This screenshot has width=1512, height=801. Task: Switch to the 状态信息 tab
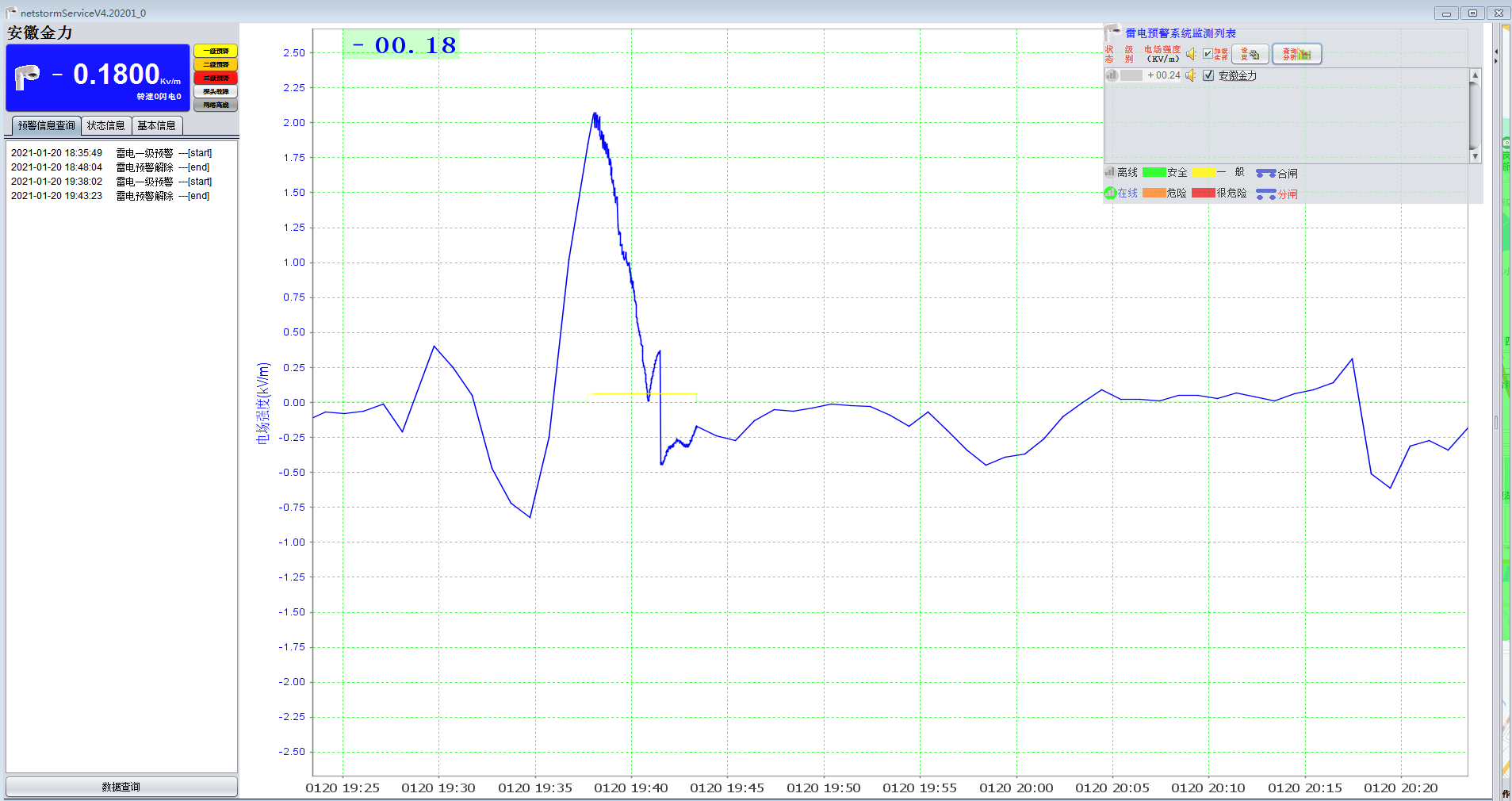pyautogui.click(x=106, y=125)
